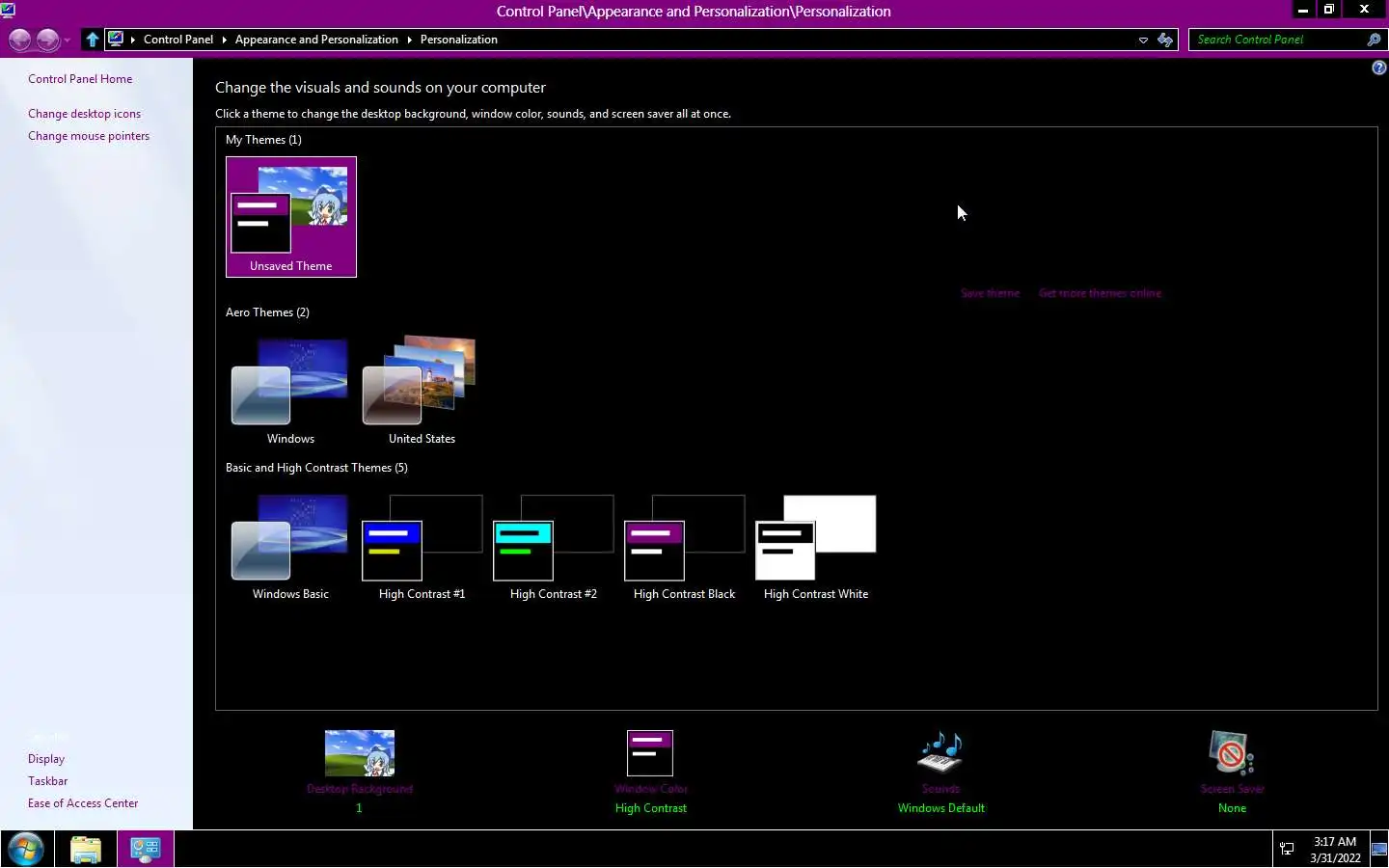Click the search magnifier icon

[1374, 40]
